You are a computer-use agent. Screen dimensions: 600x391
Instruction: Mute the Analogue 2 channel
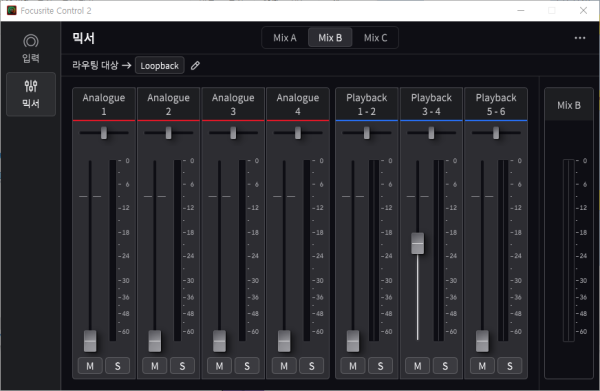[155, 366]
